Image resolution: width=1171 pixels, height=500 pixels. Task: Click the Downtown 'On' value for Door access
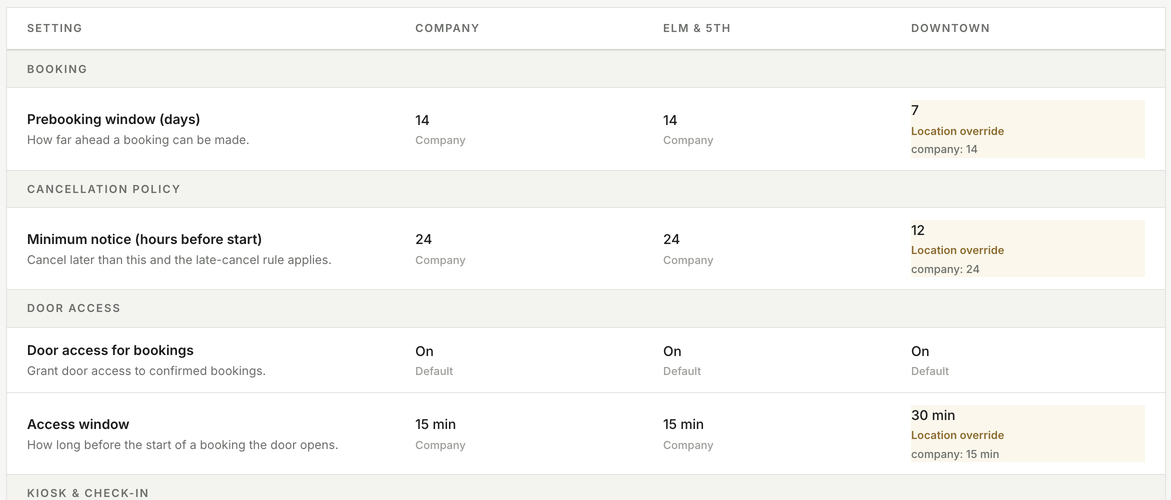pos(920,351)
